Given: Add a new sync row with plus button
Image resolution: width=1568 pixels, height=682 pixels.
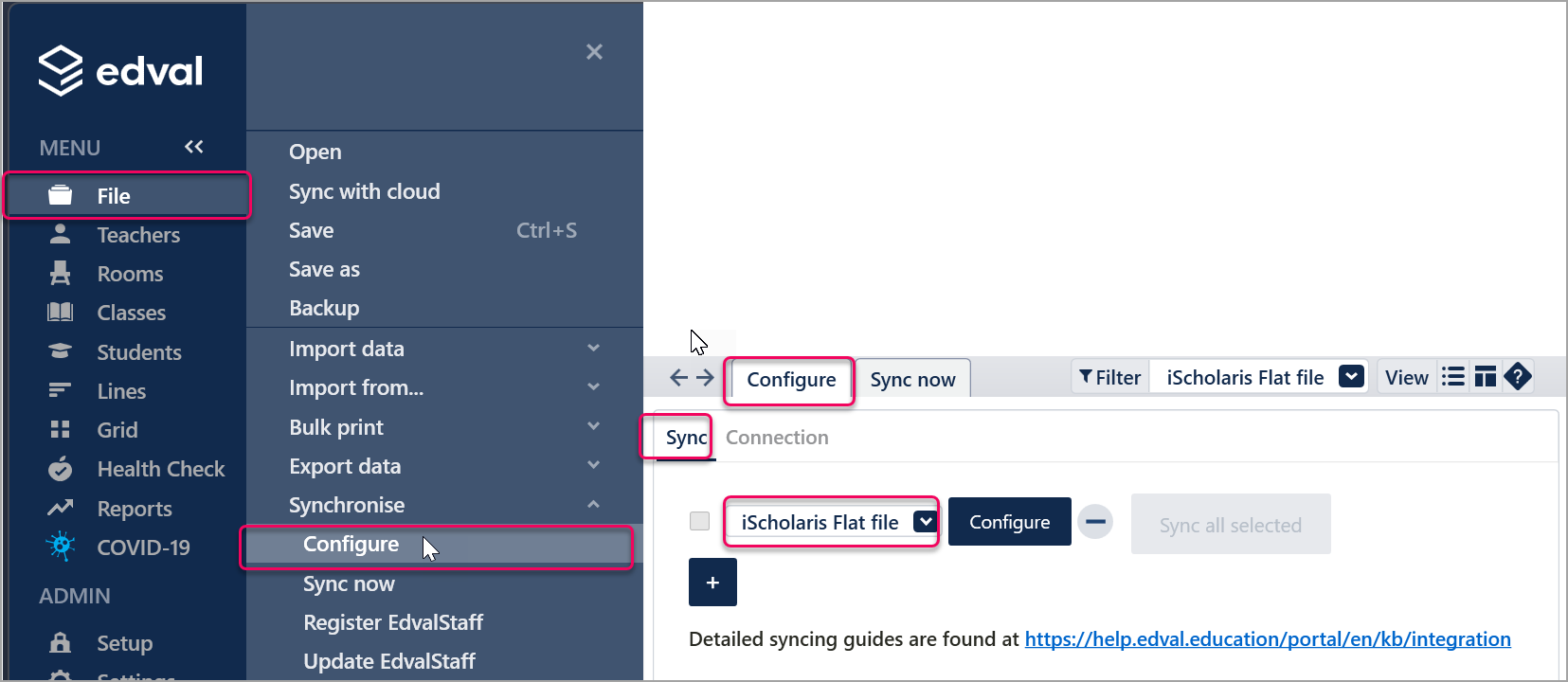Looking at the screenshot, I should click(x=712, y=583).
